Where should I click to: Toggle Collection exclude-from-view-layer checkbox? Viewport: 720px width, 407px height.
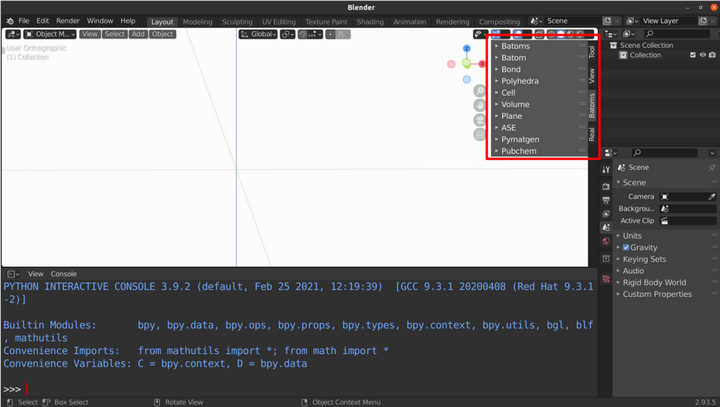(x=692, y=56)
